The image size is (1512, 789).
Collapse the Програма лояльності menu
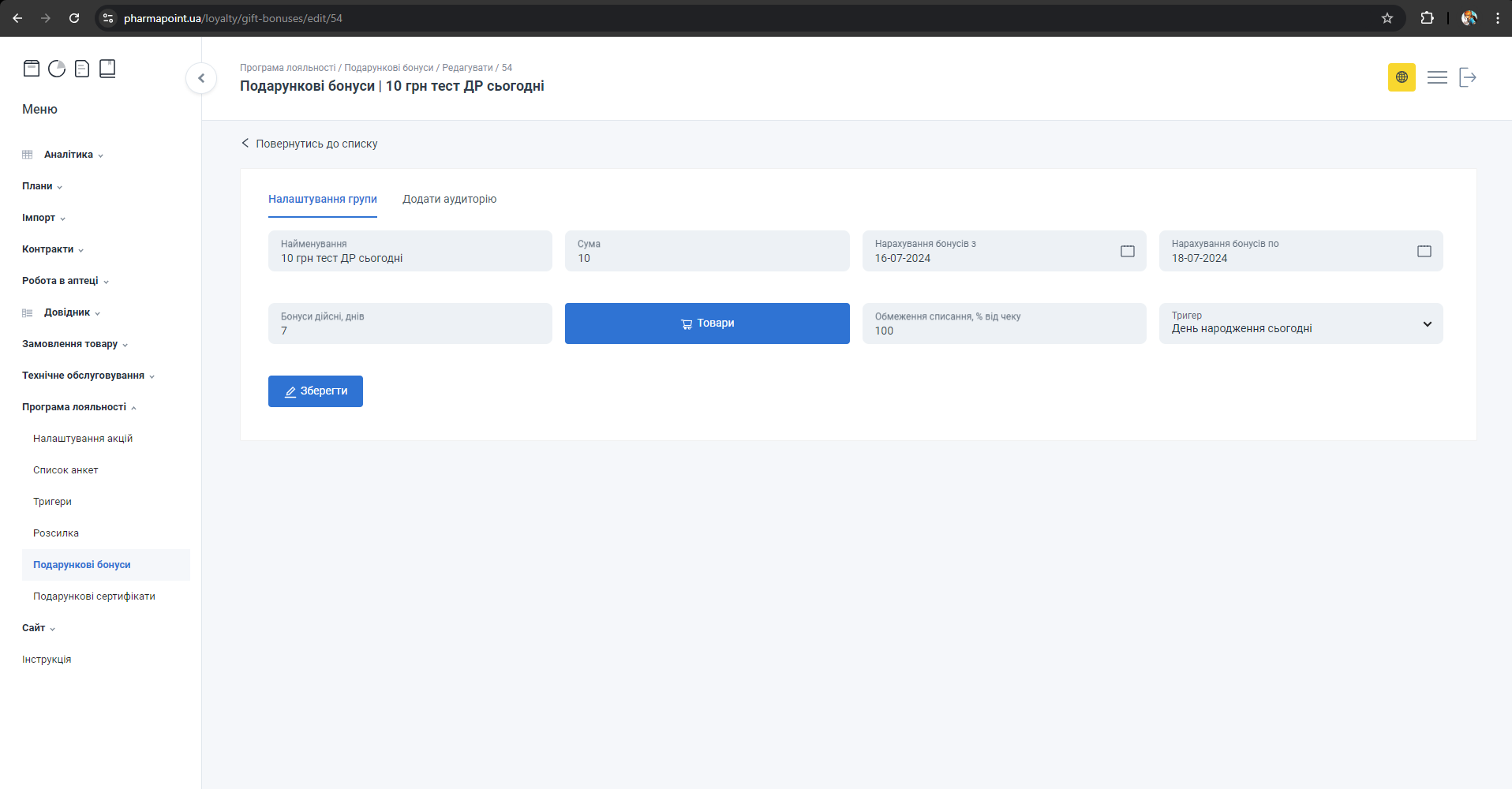click(x=80, y=407)
